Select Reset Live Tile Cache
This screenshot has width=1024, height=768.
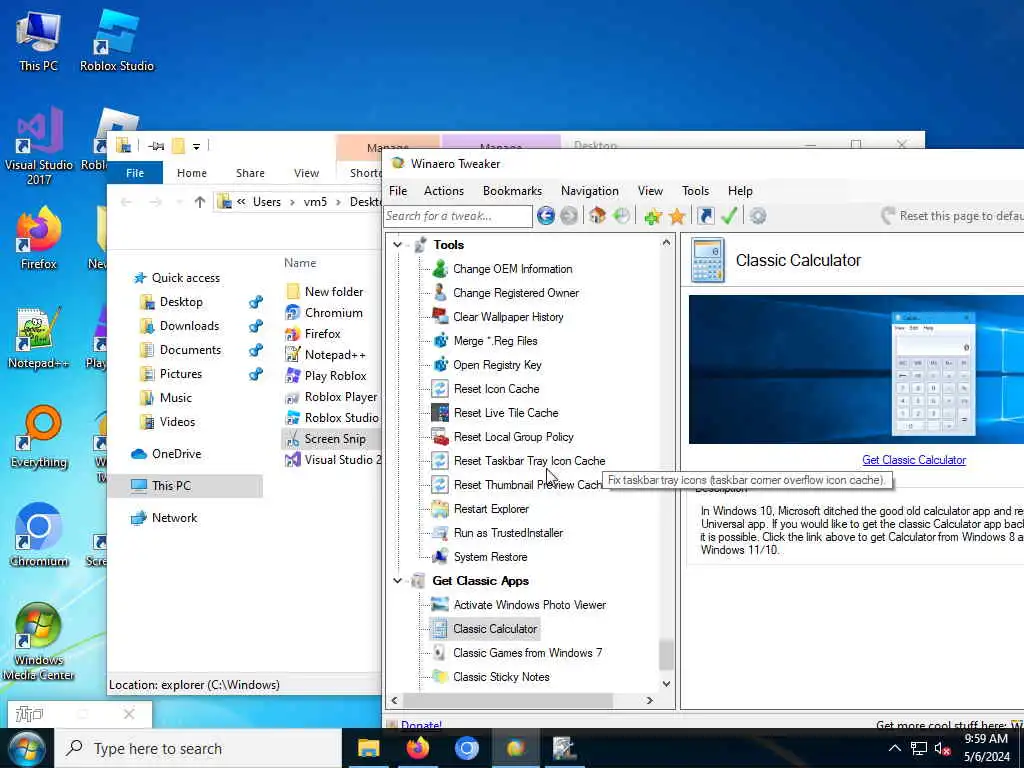point(506,413)
